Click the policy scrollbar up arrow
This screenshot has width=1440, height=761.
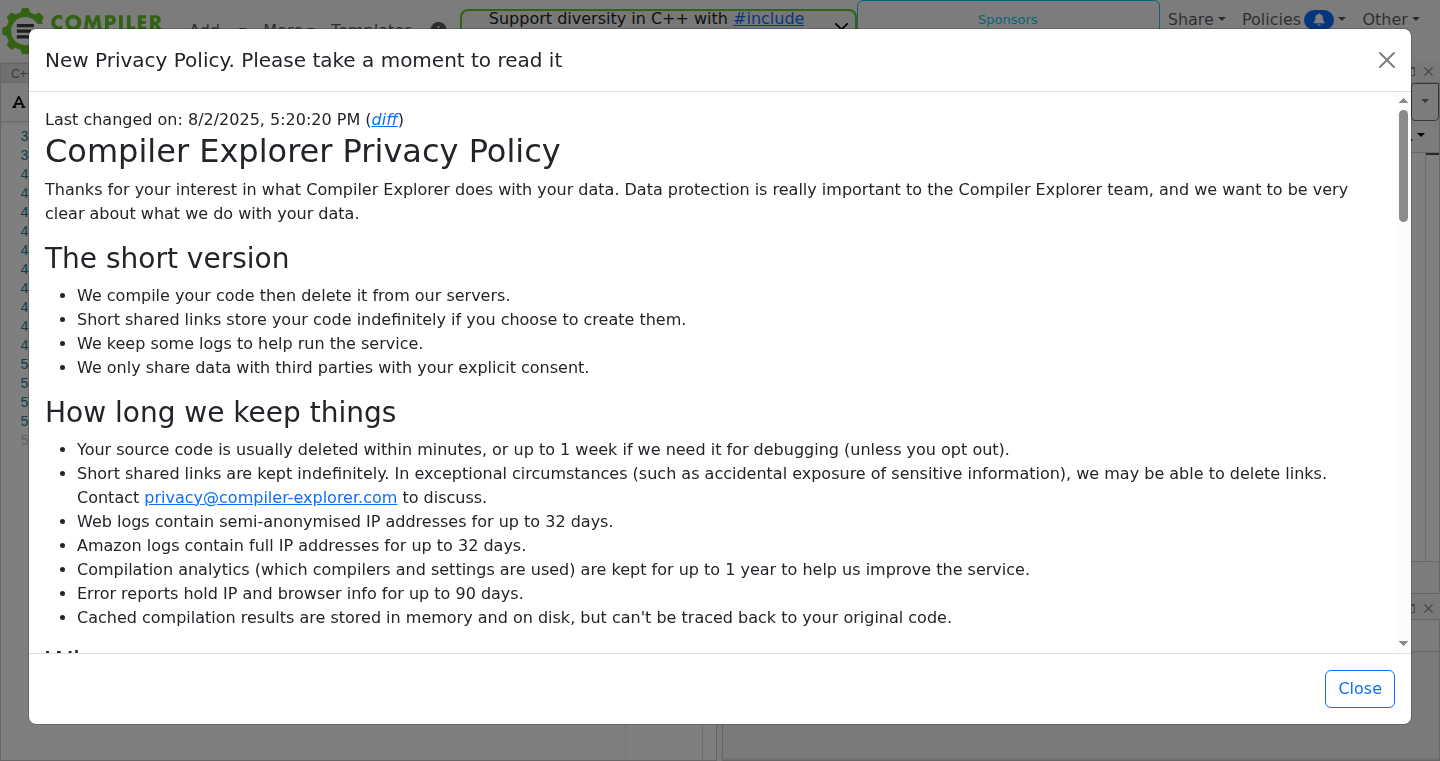(1403, 100)
